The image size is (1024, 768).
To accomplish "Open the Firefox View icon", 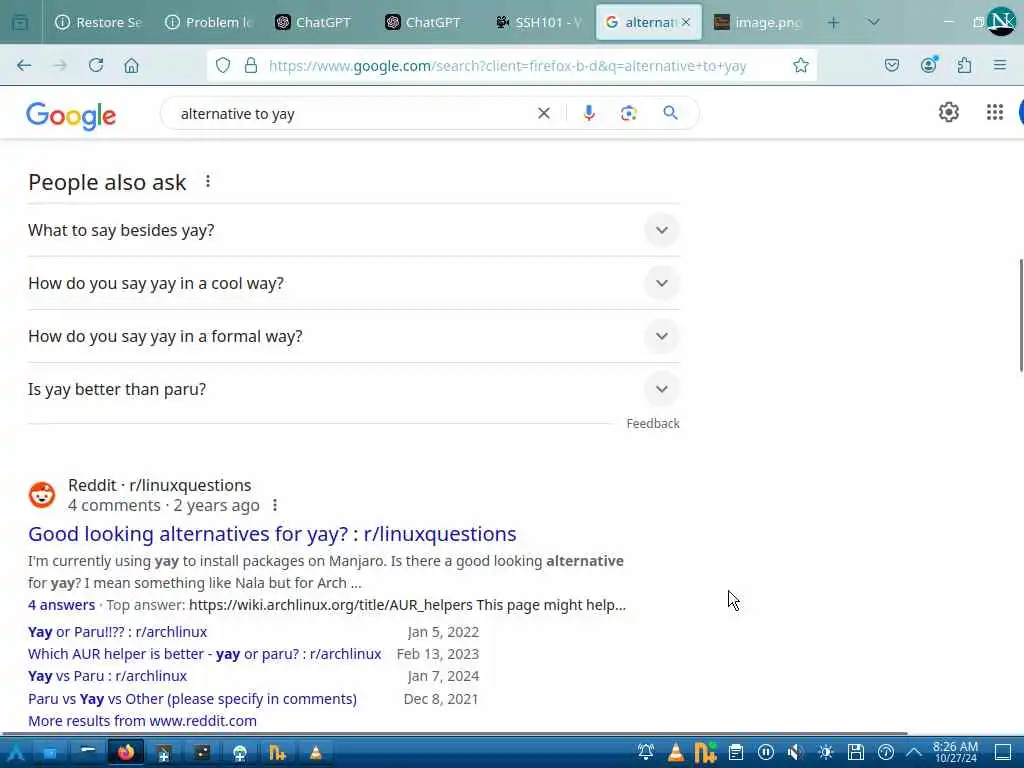I will pos(20,23).
